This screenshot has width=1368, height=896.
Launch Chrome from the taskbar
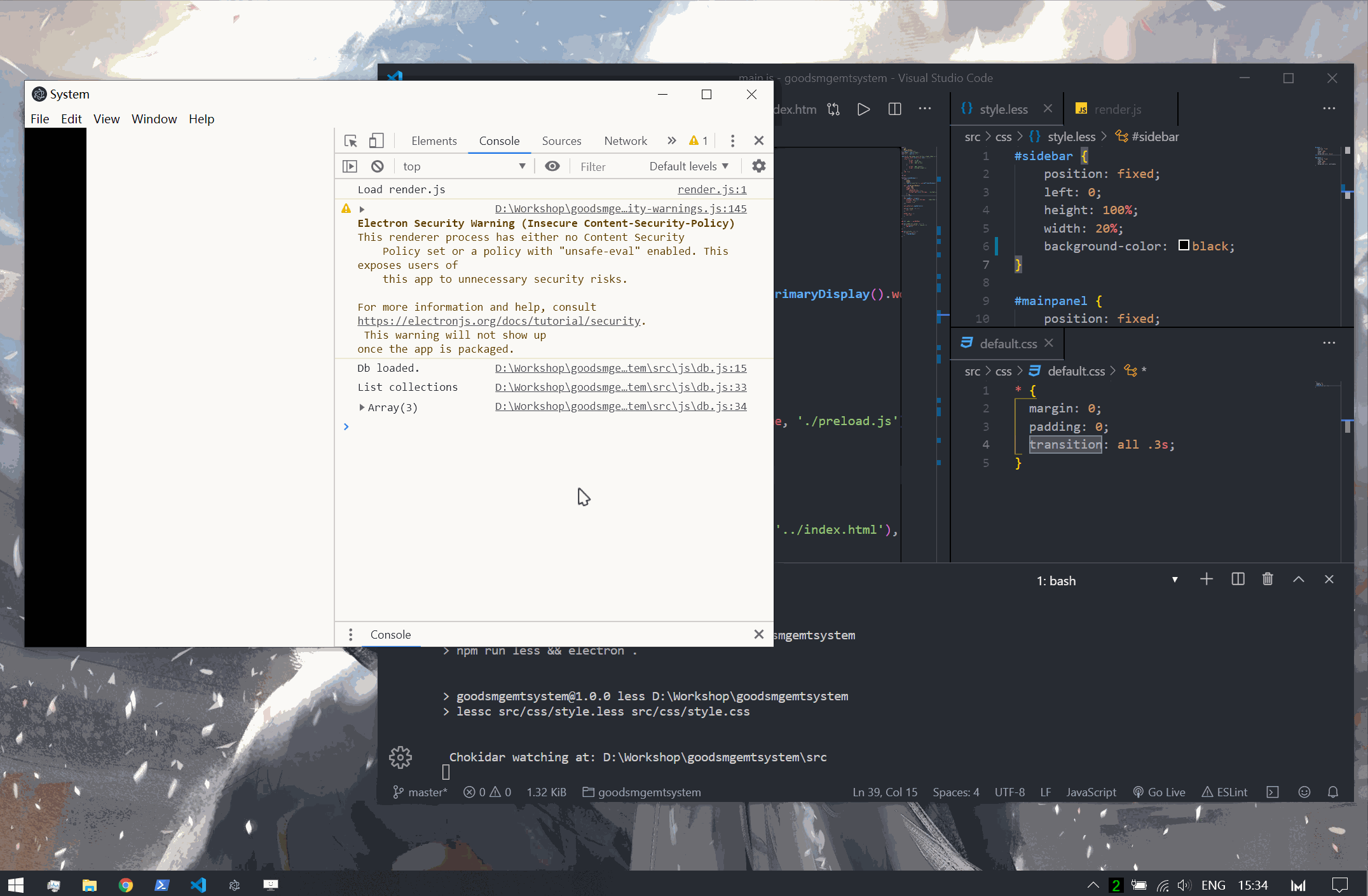coord(126,885)
